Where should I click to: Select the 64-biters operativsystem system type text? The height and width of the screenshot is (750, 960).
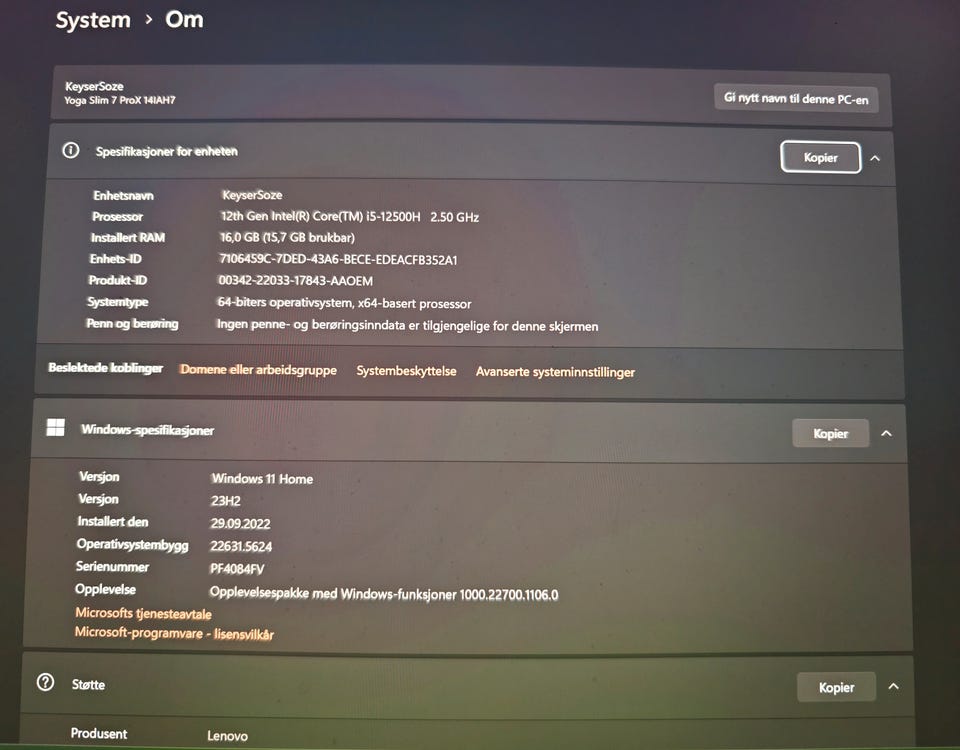pos(344,303)
